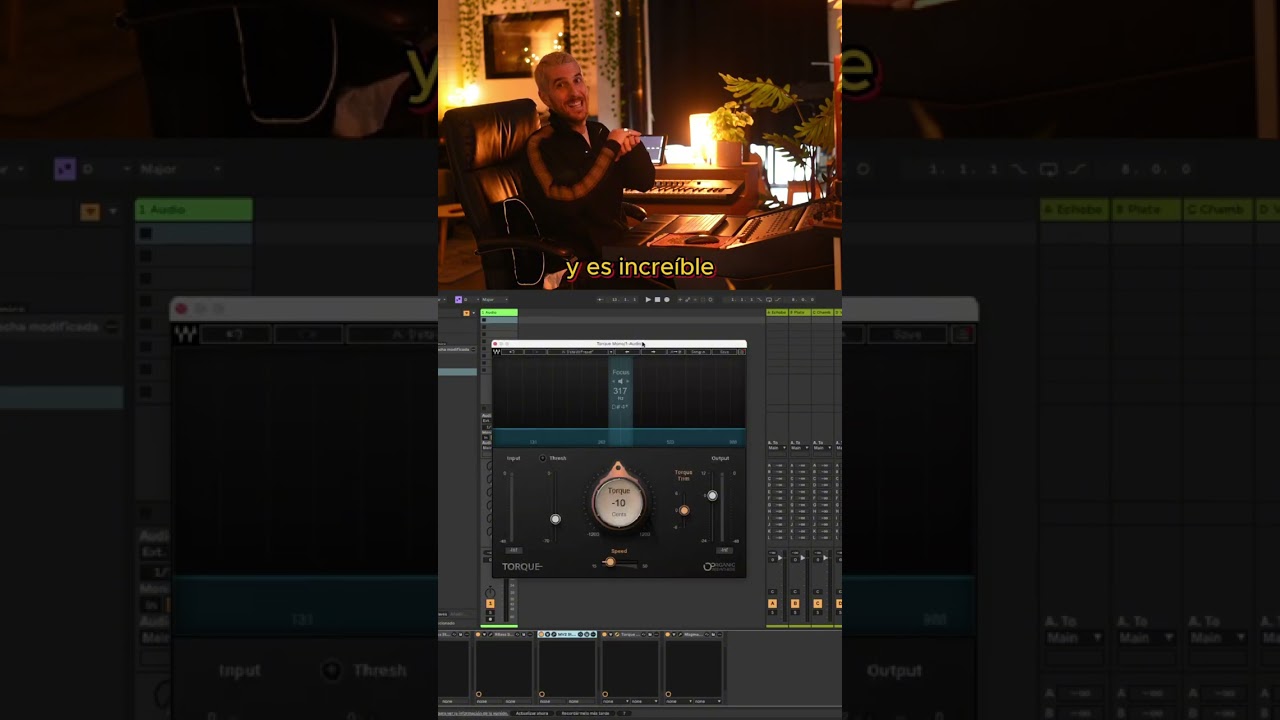This screenshot has height=720, width=1280.
Task: Stop playback with the transport stop button
Action: 657,299
